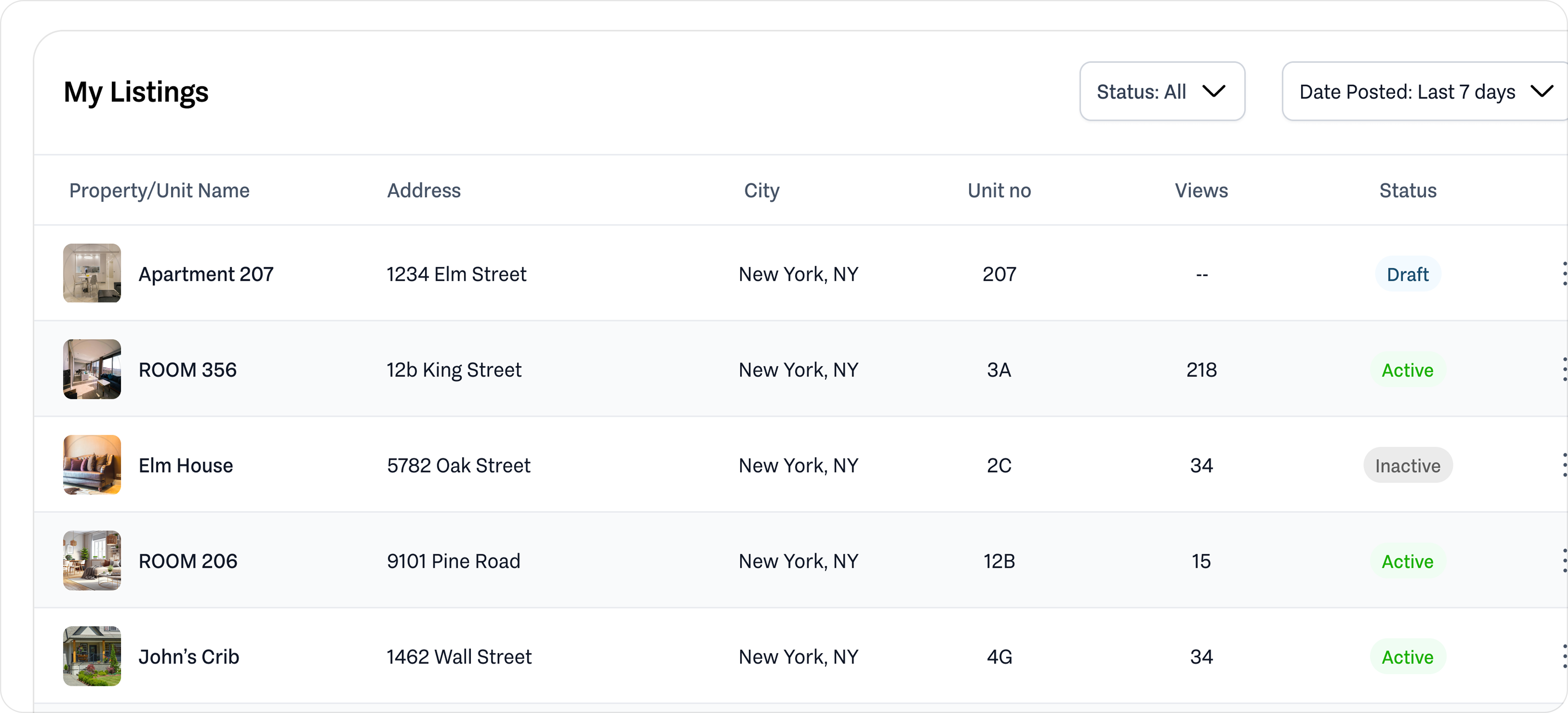Sort by Unit no column header

coord(1000,191)
